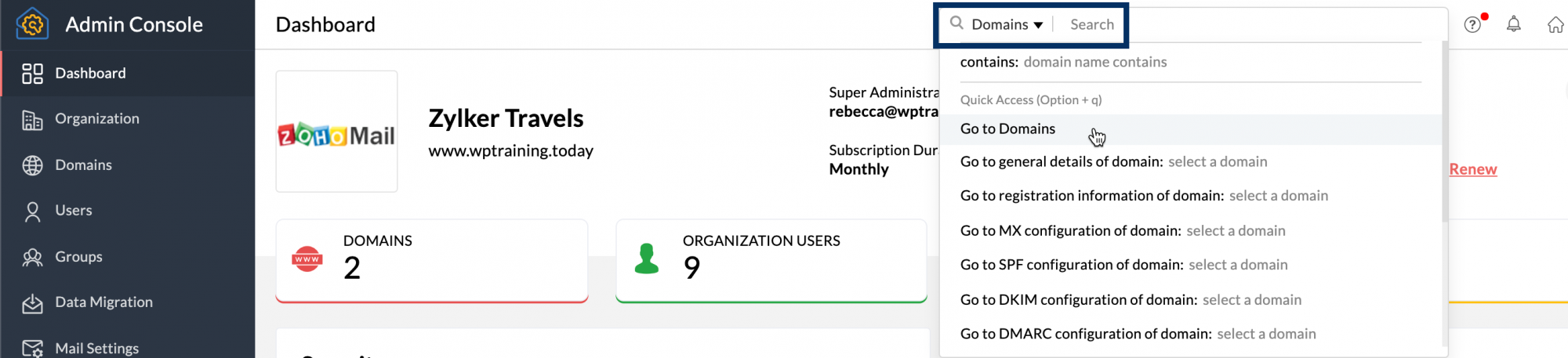Click the Data Migration icon
Image resolution: width=1568 pixels, height=358 pixels.
[x=32, y=303]
